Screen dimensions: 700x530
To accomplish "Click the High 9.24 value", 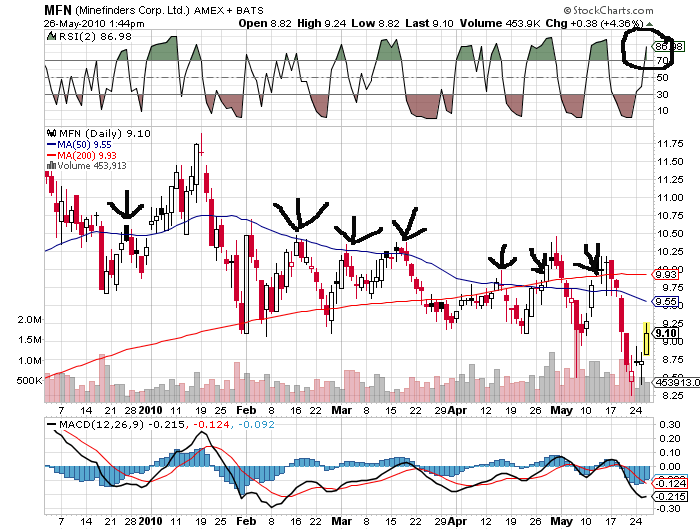I will point(321,23).
